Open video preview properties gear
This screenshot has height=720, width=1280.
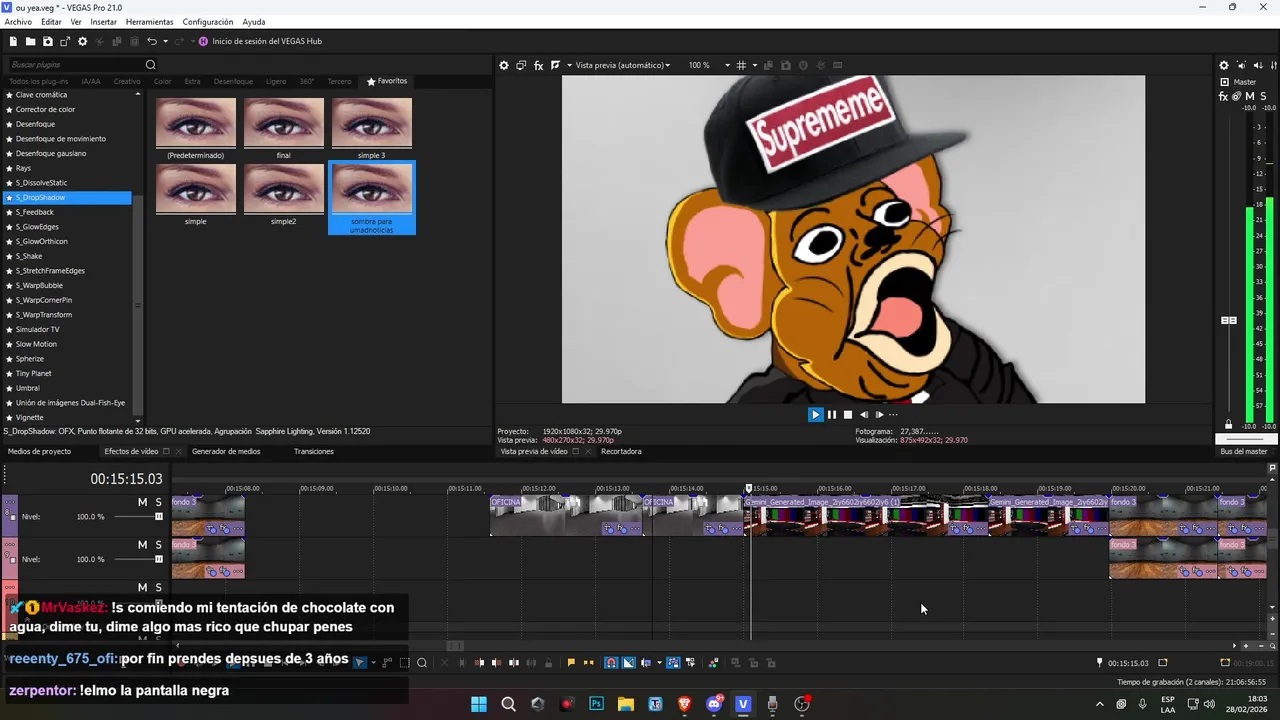click(504, 65)
